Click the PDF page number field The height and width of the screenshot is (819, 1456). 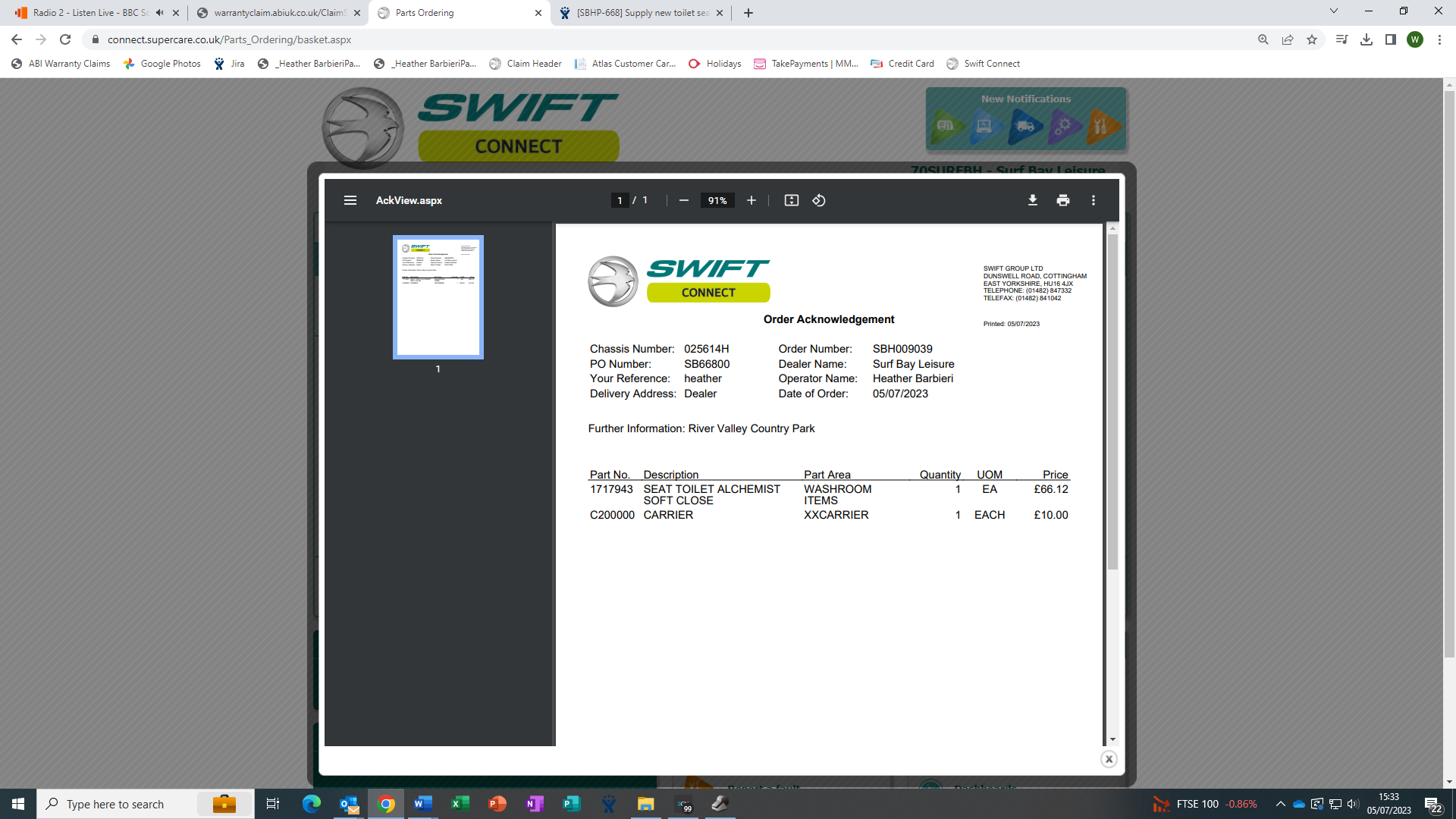620,200
